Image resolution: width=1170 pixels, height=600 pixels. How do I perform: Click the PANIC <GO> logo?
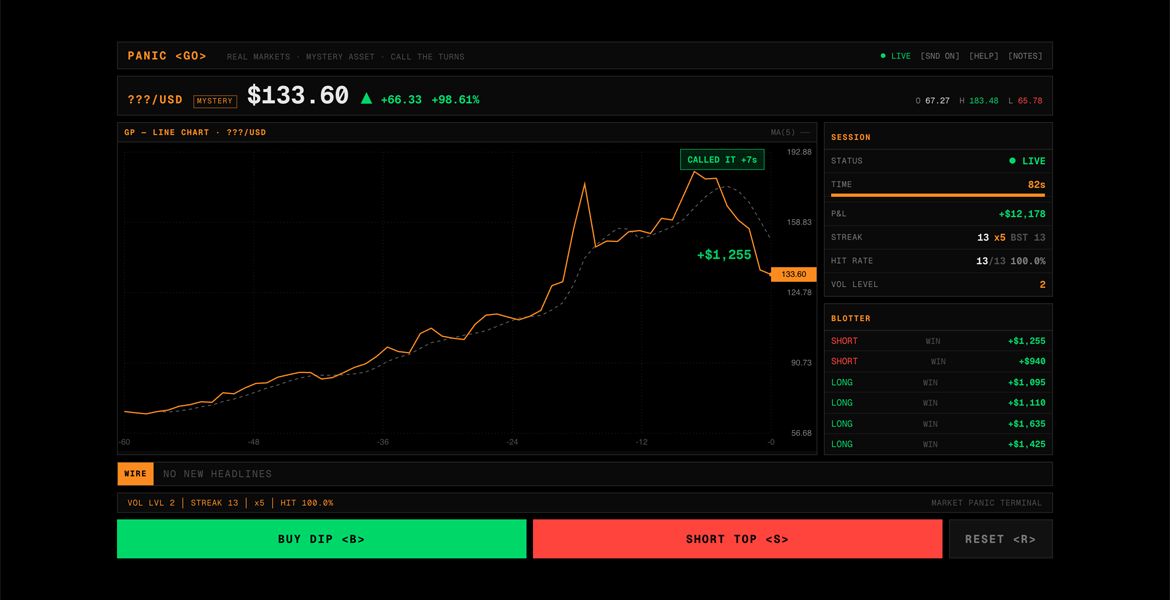click(x=167, y=56)
